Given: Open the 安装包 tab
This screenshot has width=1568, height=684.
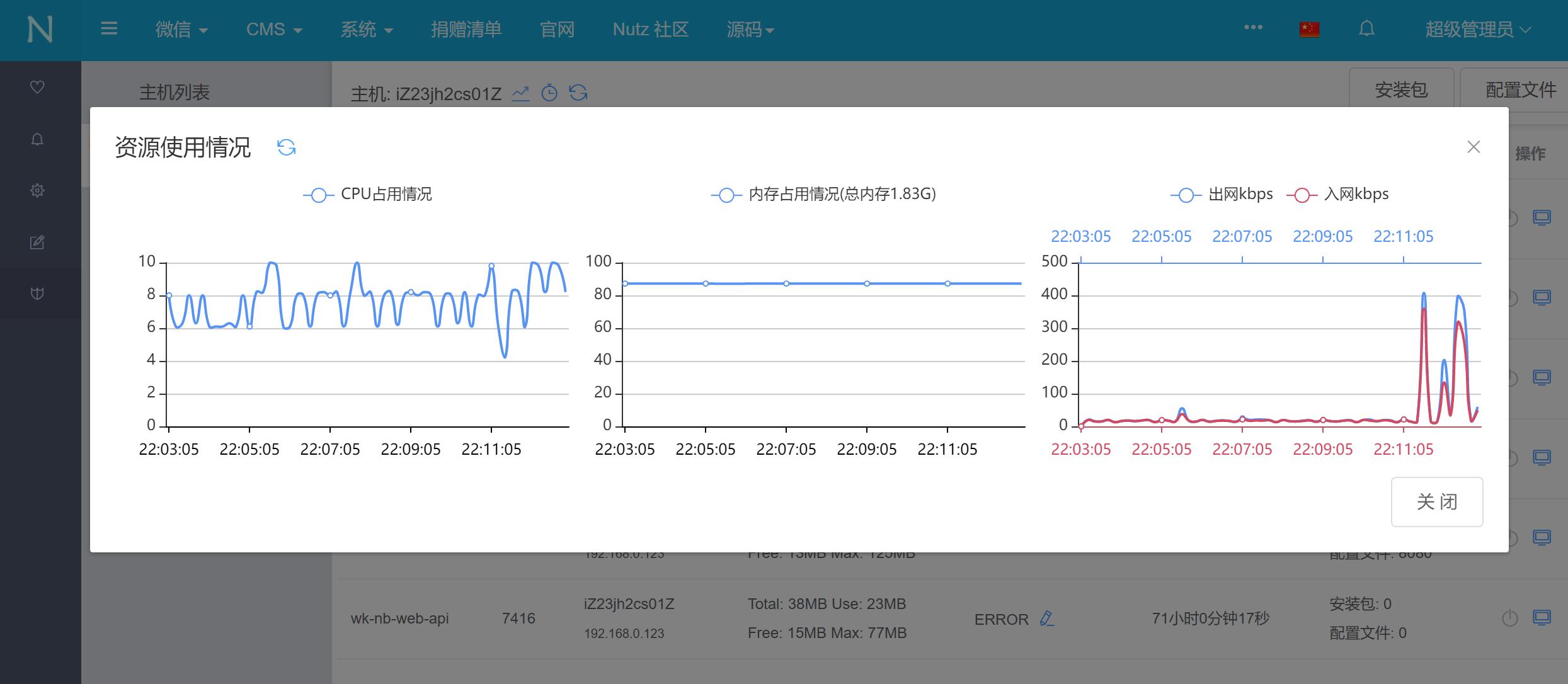Looking at the screenshot, I should pos(1401,90).
